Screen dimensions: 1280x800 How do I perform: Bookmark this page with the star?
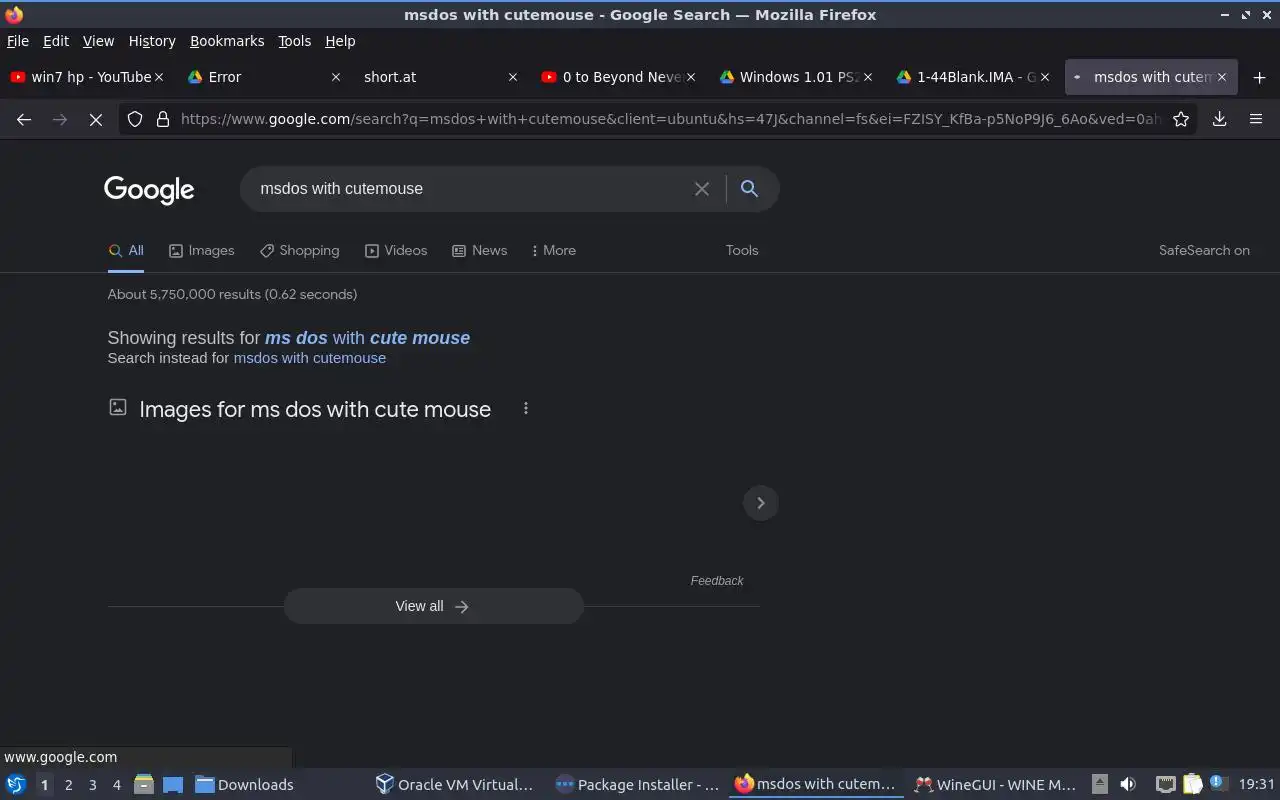(x=1181, y=119)
